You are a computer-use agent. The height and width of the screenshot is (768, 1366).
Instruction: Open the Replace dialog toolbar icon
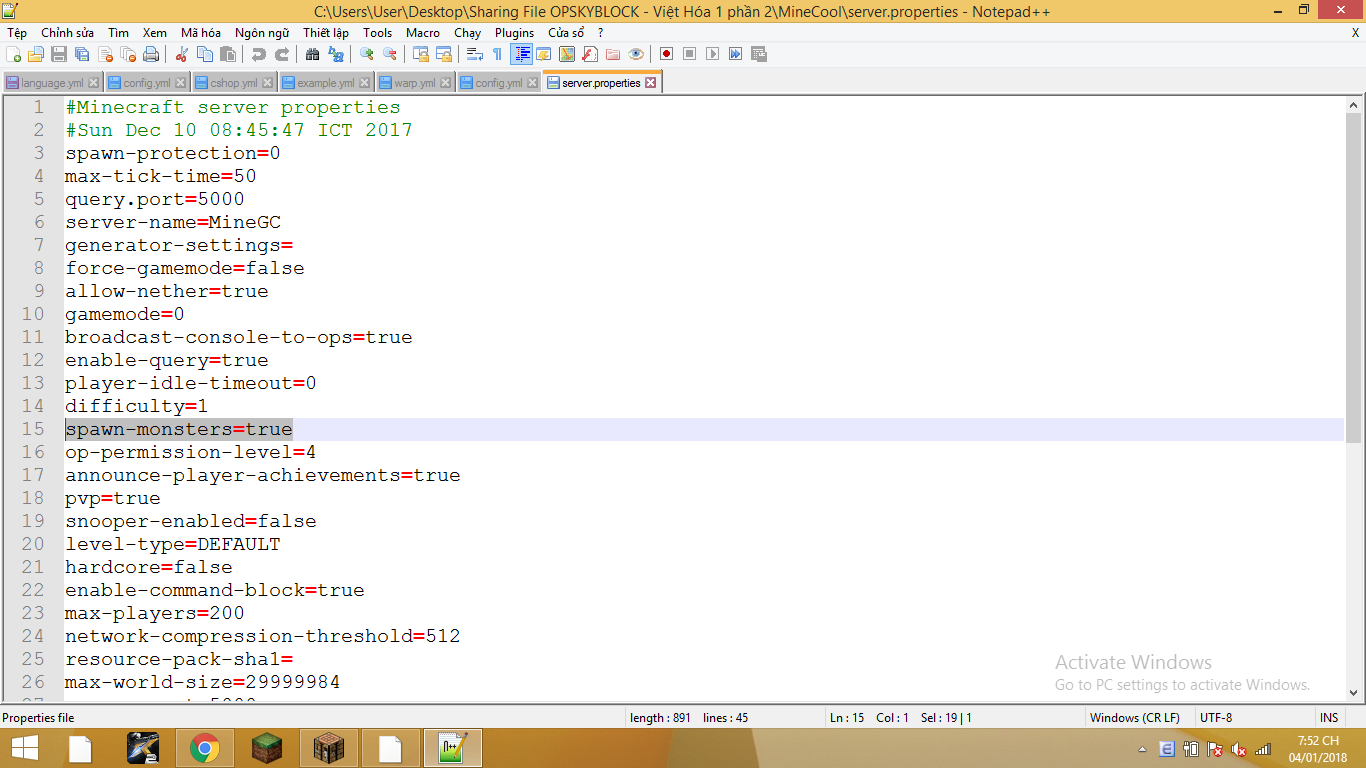tap(336, 54)
